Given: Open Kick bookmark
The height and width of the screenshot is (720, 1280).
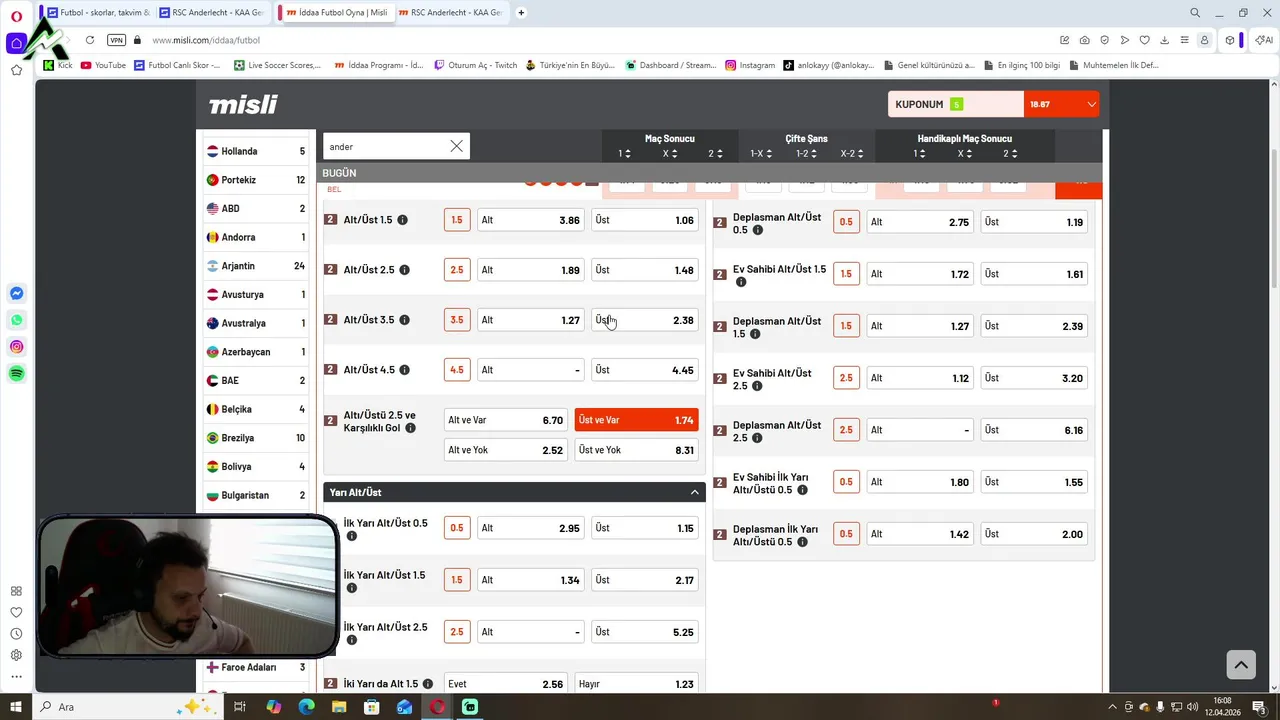Looking at the screenshot, I should [x=58, y=65].
